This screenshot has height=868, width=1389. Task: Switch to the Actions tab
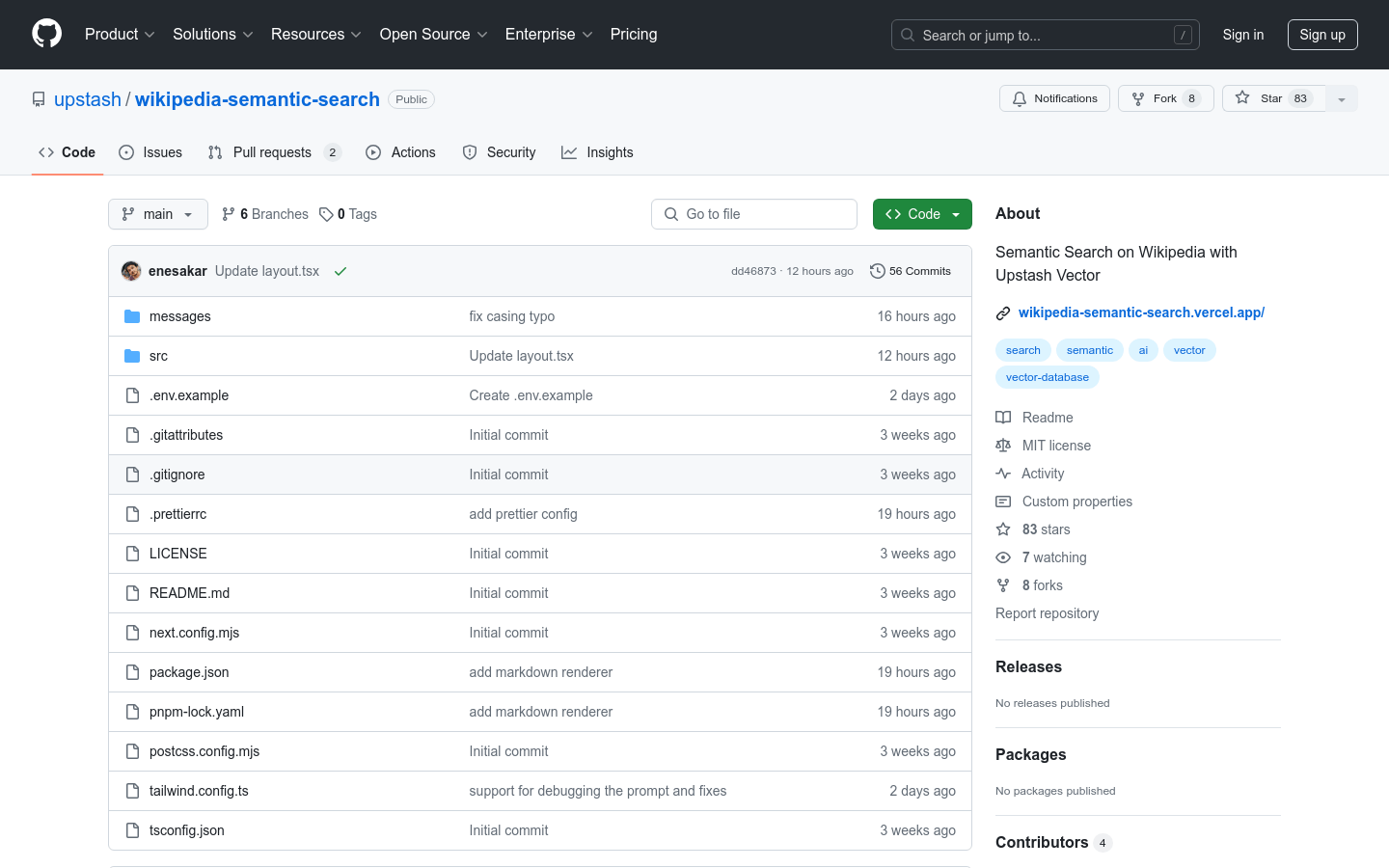(401, 152)
